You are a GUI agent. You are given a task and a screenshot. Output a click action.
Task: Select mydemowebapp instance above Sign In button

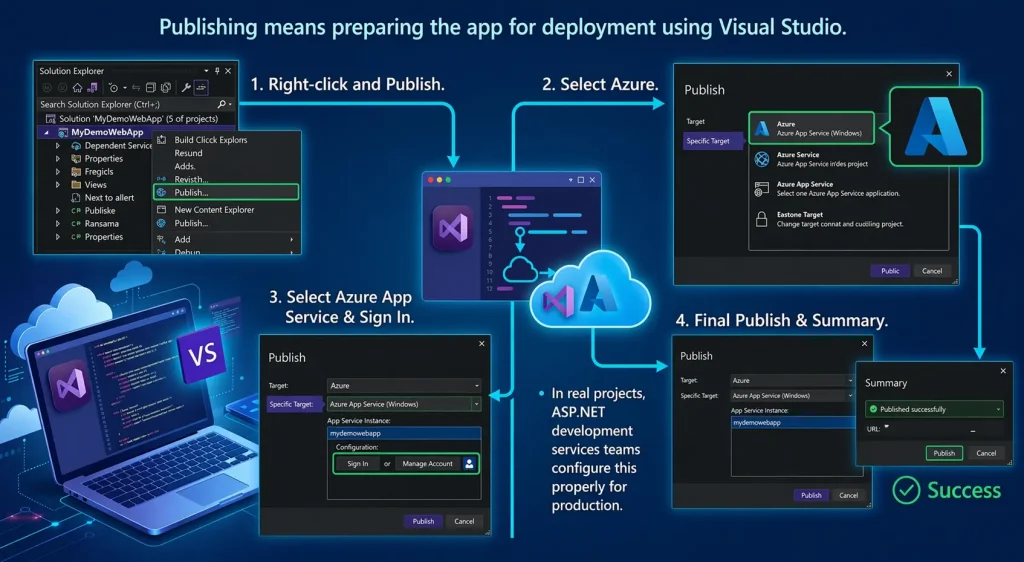(x=404, y=433)
